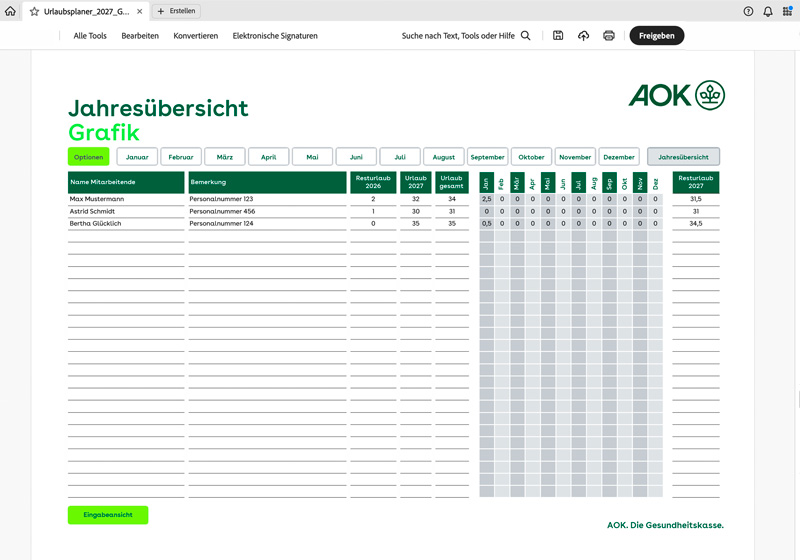Print the document using the printer icon
This screenshot has width=800, height=560.
[609, 36]
